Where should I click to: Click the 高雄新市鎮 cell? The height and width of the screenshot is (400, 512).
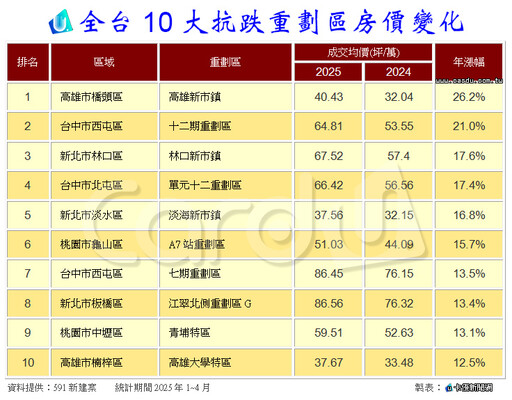(x=225, y=97)
